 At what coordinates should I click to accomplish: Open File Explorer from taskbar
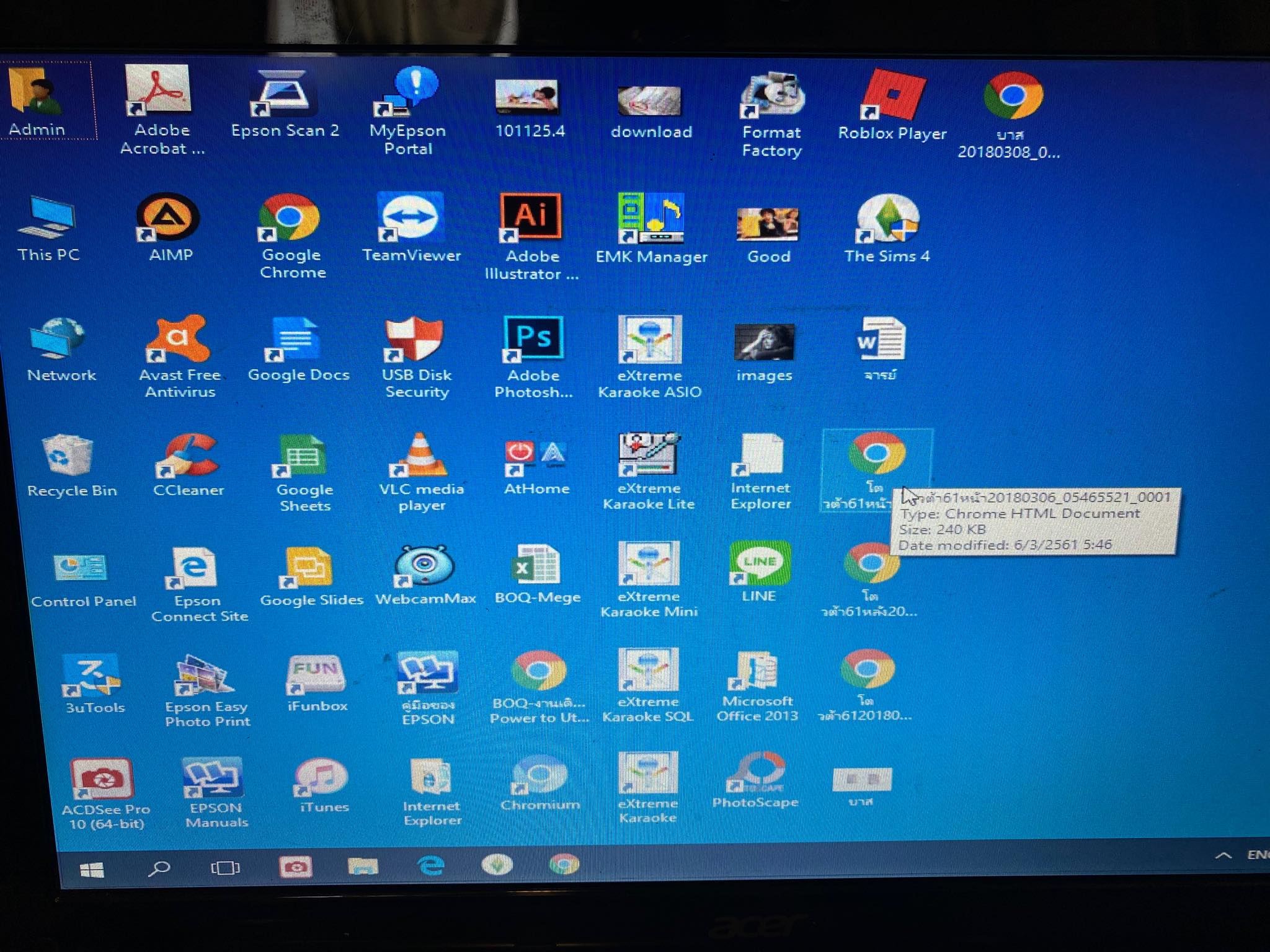(x=363, y=866)
